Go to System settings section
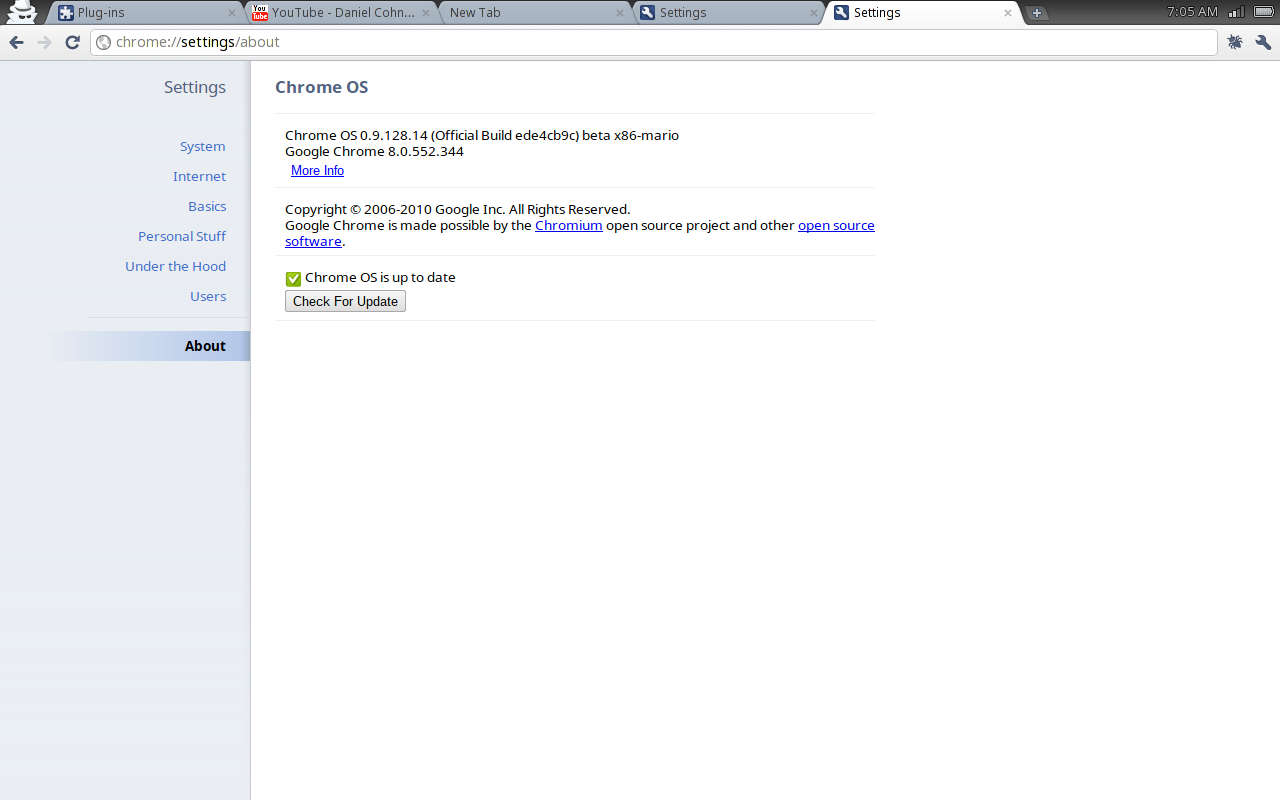The width and height of the screenshot is (1280, 800). click(202, 147)
